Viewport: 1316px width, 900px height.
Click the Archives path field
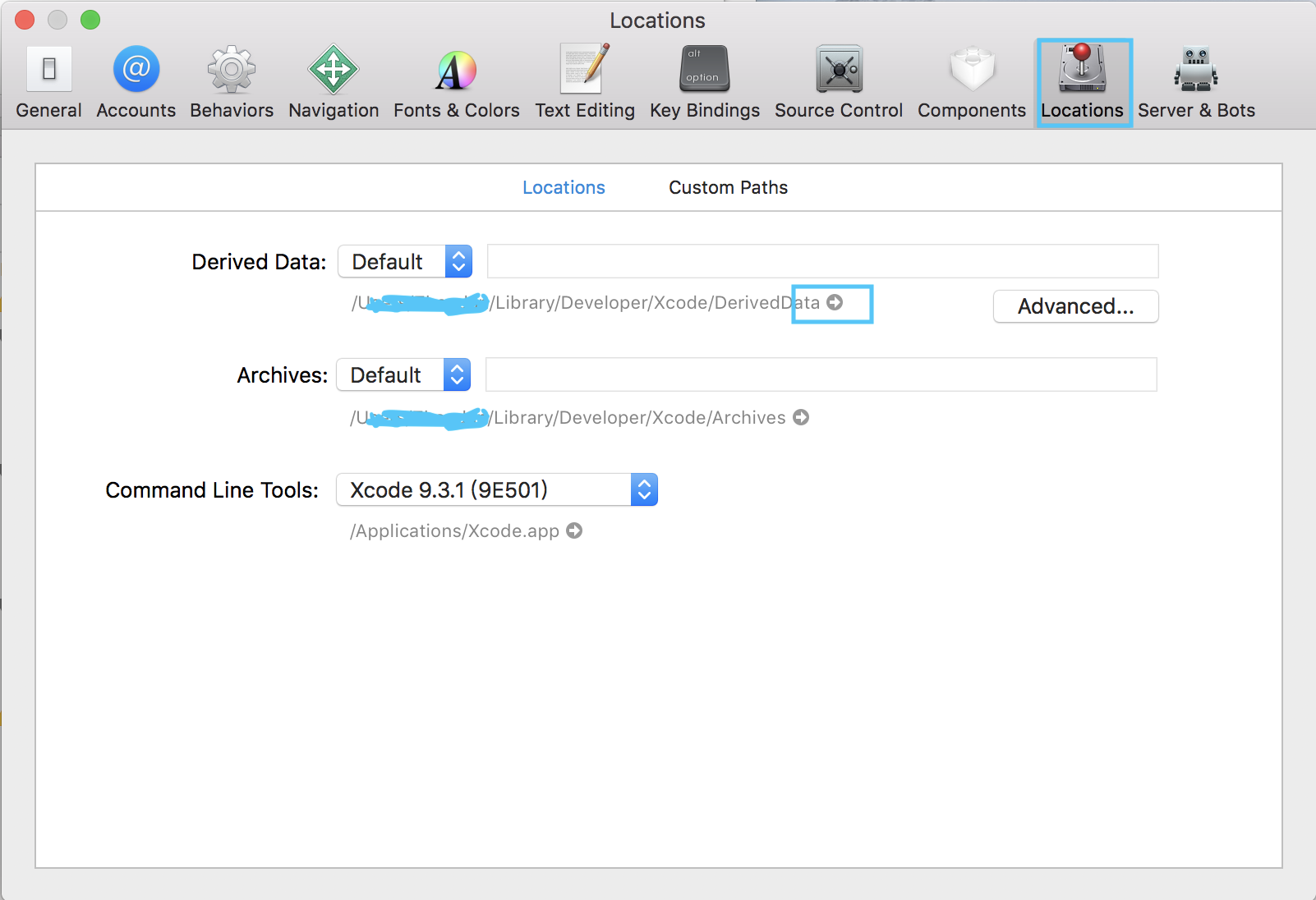(821, 374)
